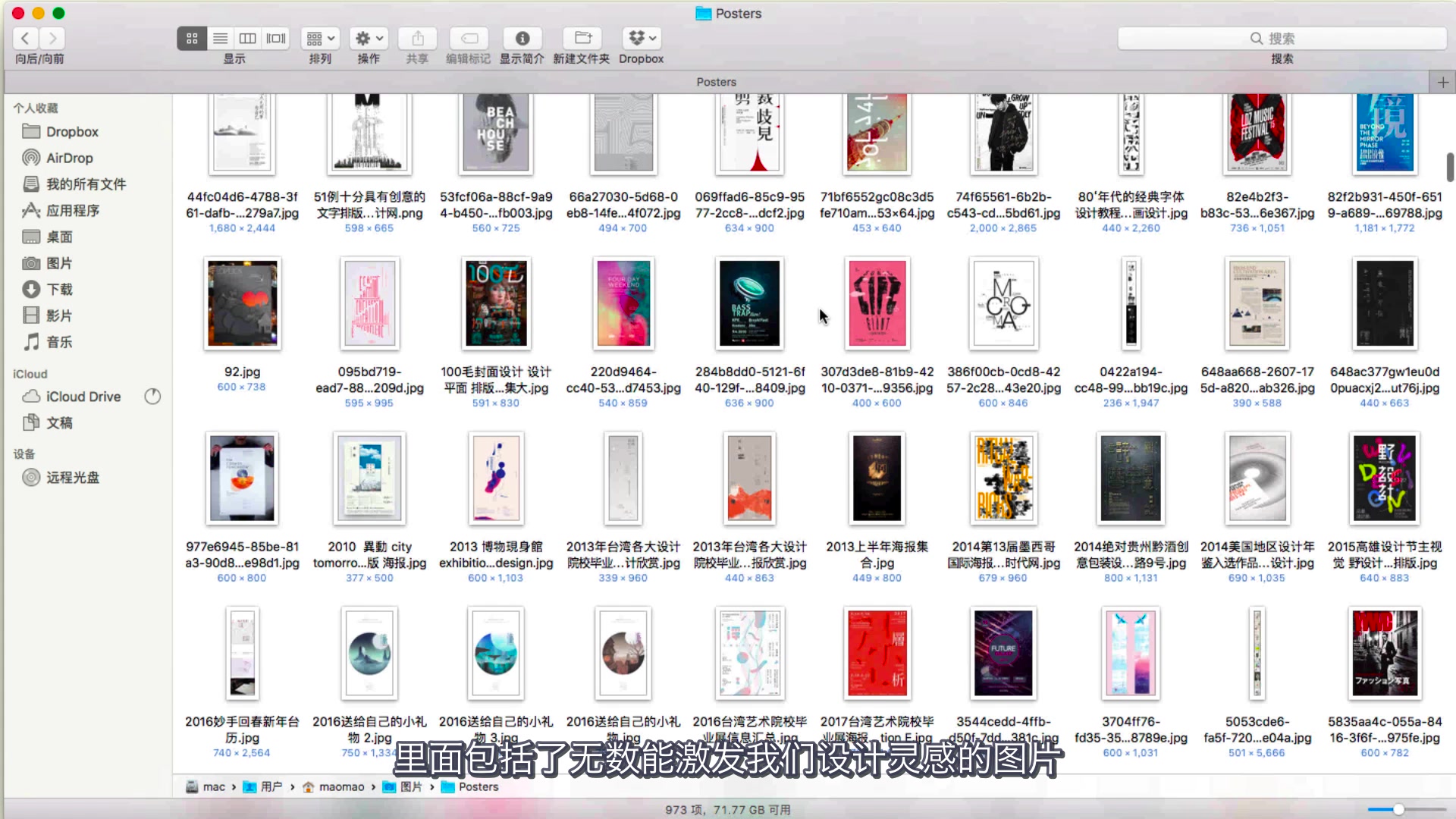The image size is (1456, 819).
Task: Open AirDrop in the sidebar
Action: [69, 158]
